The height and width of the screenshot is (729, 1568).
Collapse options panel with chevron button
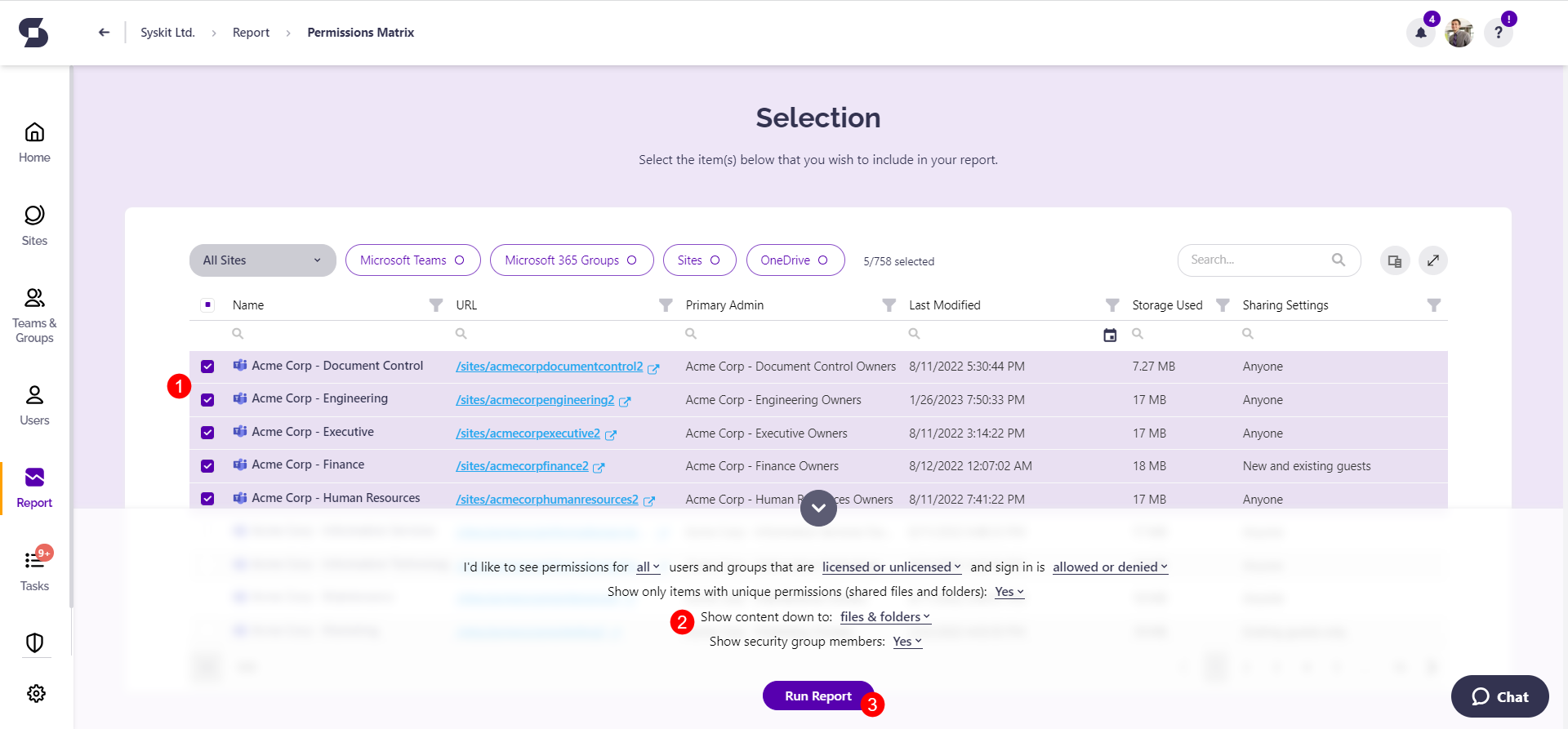pyautogui.click(x=818, y=508)
